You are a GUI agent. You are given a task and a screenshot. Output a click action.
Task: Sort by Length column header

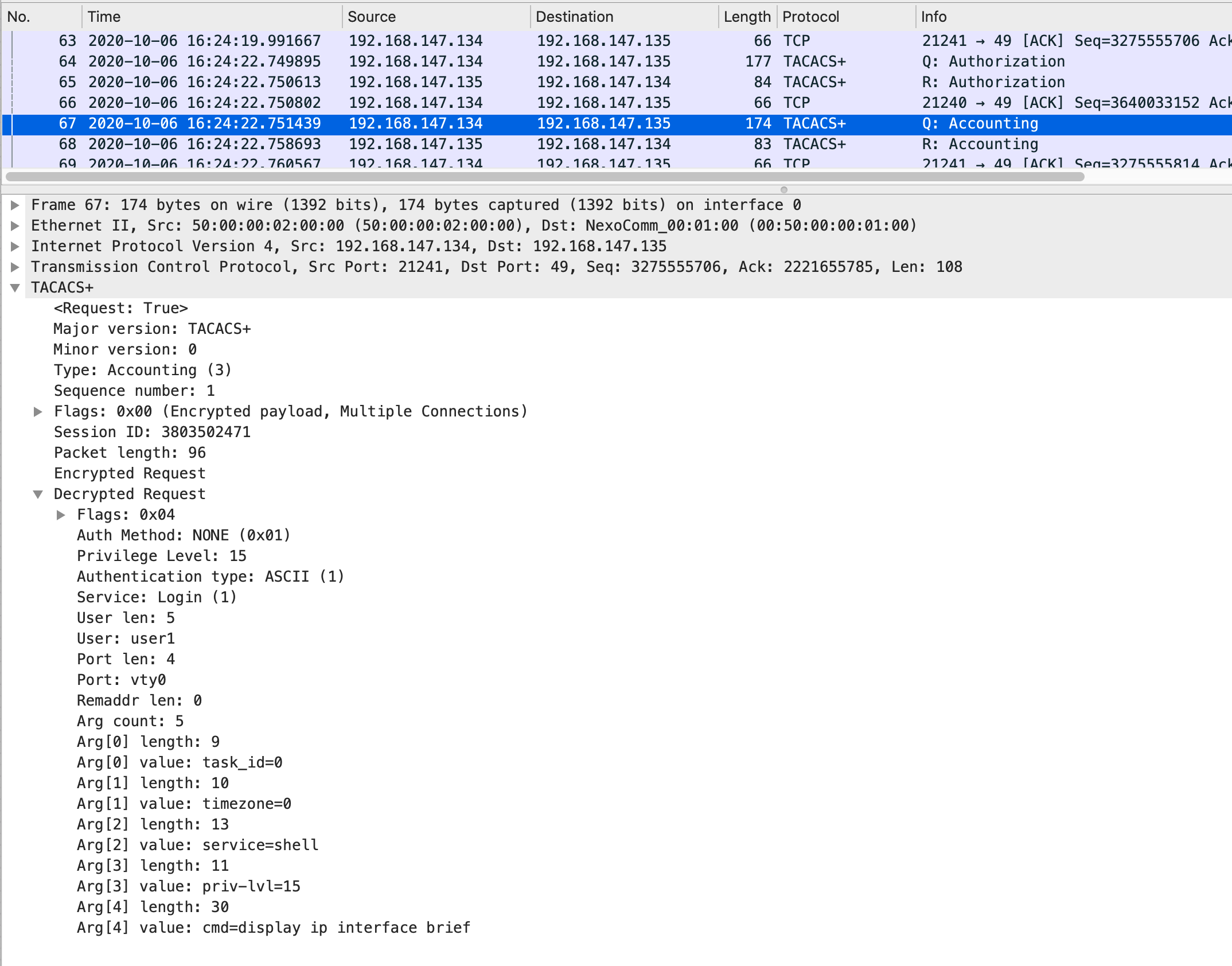click(746, 17)
